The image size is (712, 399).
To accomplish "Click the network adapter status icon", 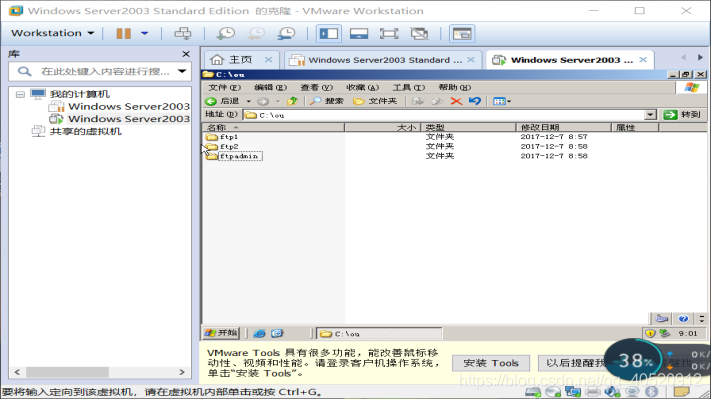I will [x=573, y=392].
